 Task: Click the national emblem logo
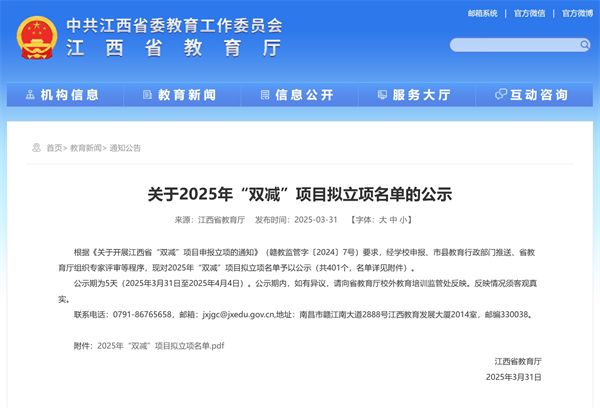pyautogui.click(x=37, y=37)
